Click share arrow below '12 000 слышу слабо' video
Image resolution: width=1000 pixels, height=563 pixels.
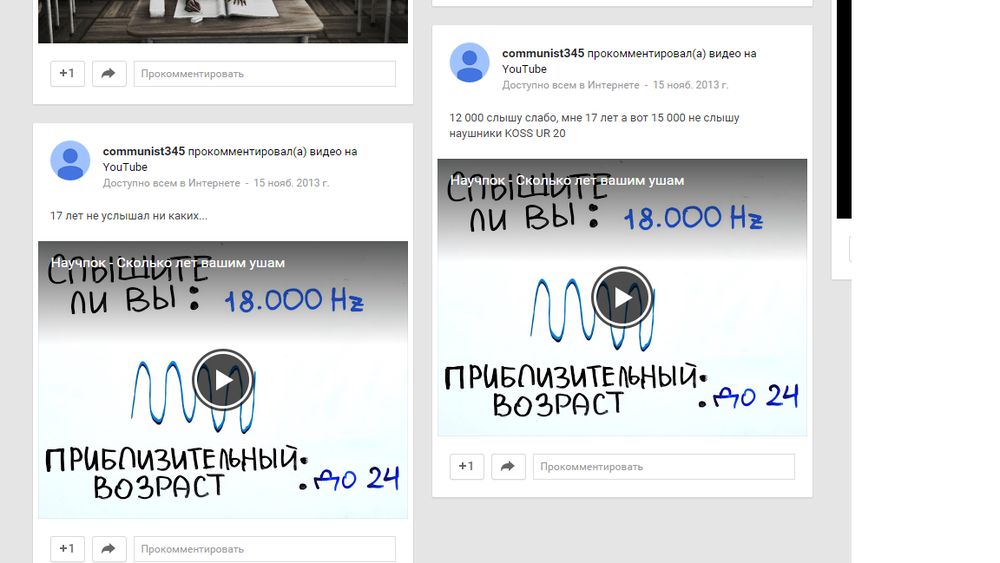508,467
